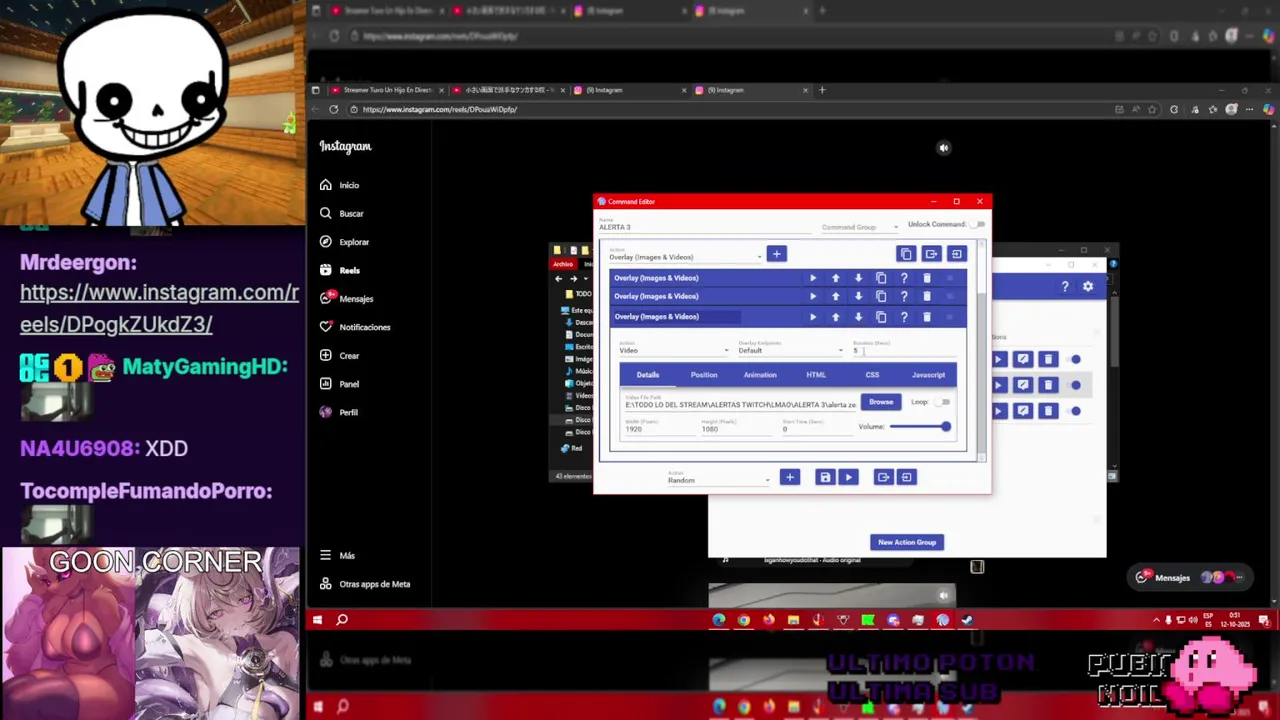Click the bottom import command icon
Screen dimensions: 1280x720
point(906,477)
